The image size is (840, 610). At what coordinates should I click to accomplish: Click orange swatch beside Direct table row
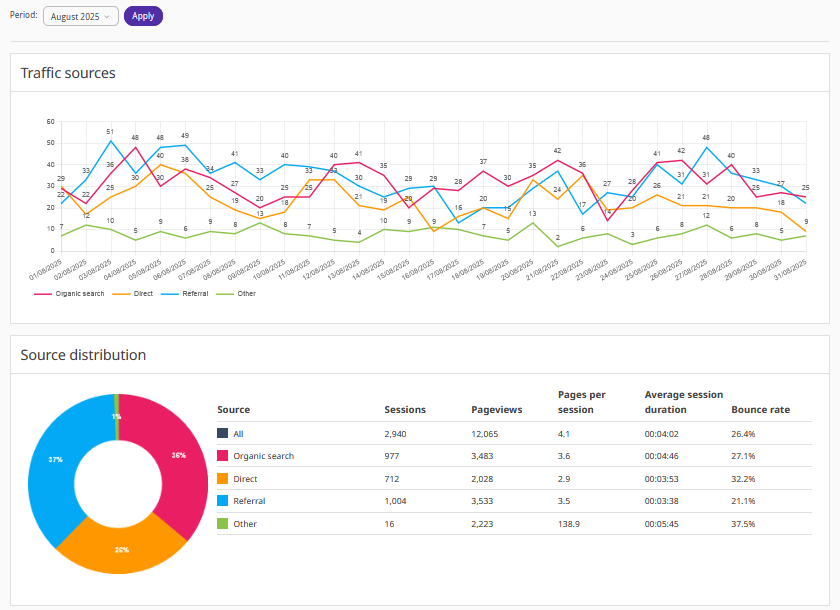pos(222,479)
